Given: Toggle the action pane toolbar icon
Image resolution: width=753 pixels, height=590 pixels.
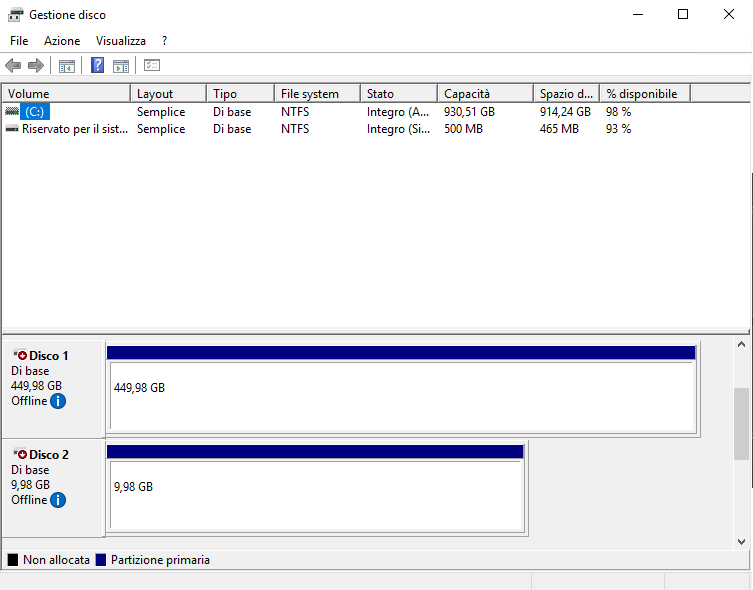Looking at the screenshot, I should (x=121, y=66).
